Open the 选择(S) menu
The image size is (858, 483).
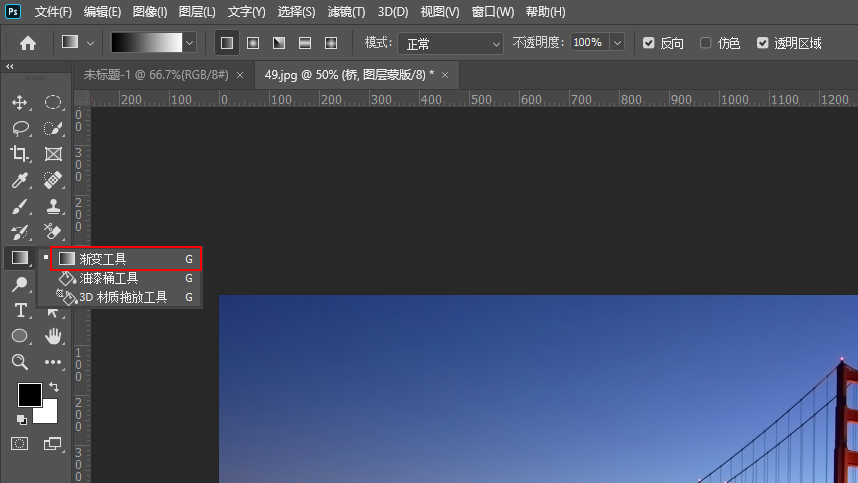point(296,11)
